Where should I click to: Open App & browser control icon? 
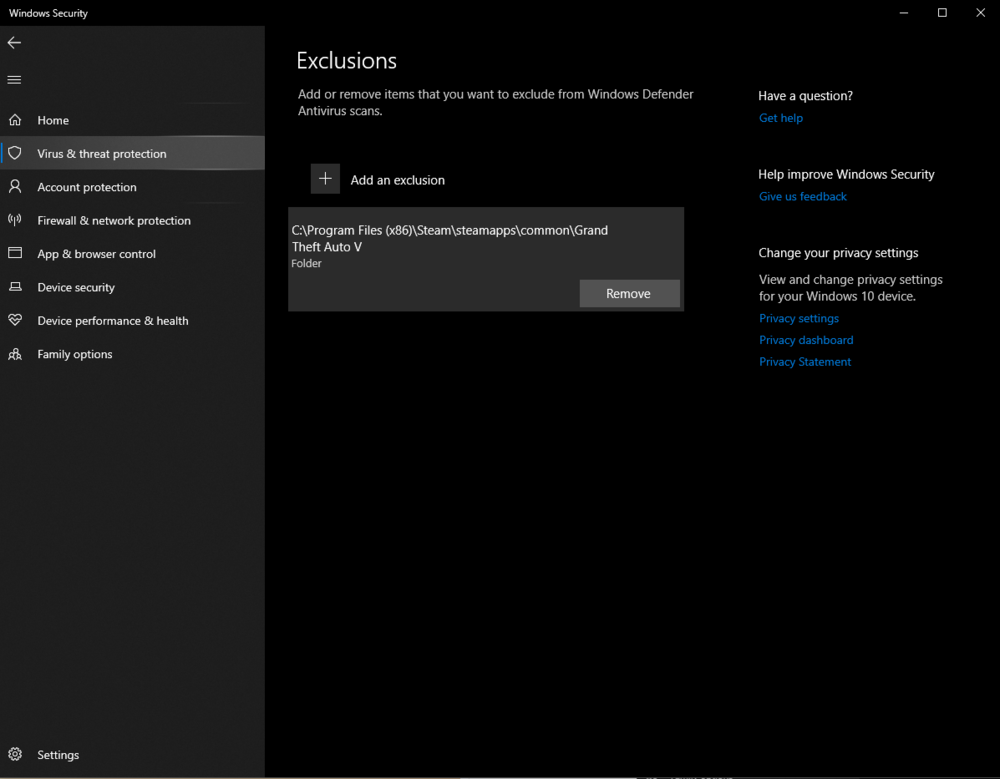tap(15, 254)
